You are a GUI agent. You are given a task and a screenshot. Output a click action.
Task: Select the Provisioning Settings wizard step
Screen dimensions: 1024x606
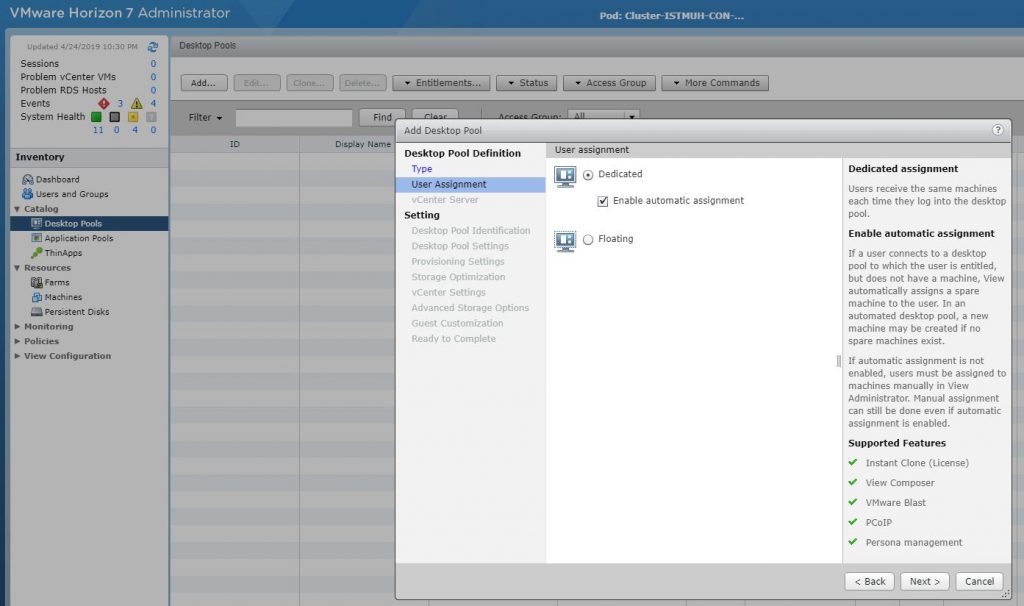(x=458, y=261)
